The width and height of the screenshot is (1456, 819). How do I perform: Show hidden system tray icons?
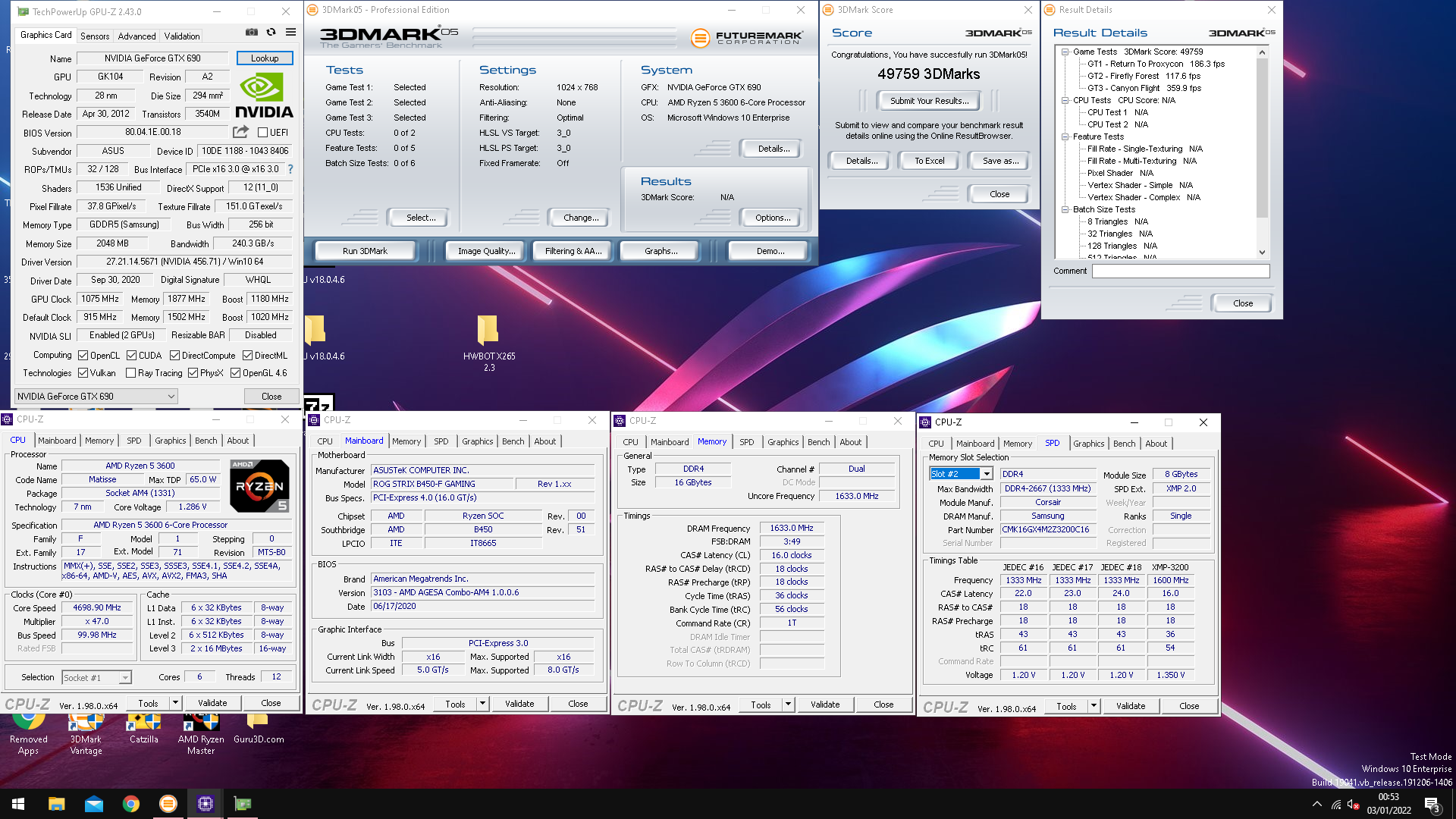click(1317, 804)
